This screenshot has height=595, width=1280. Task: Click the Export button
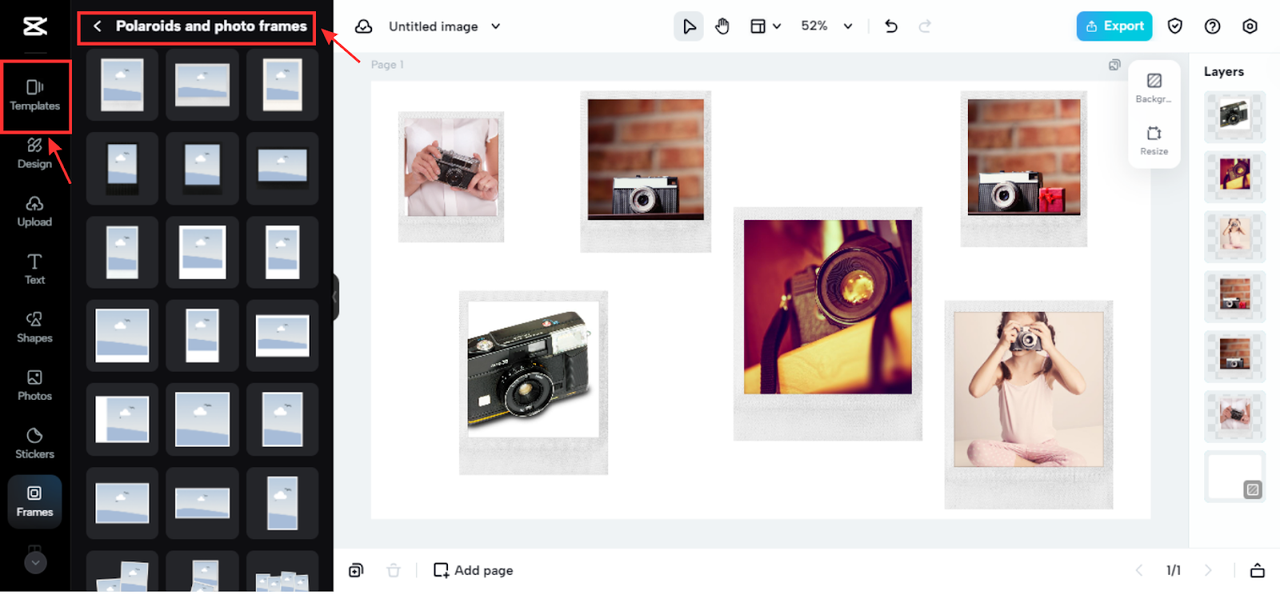1114,26
